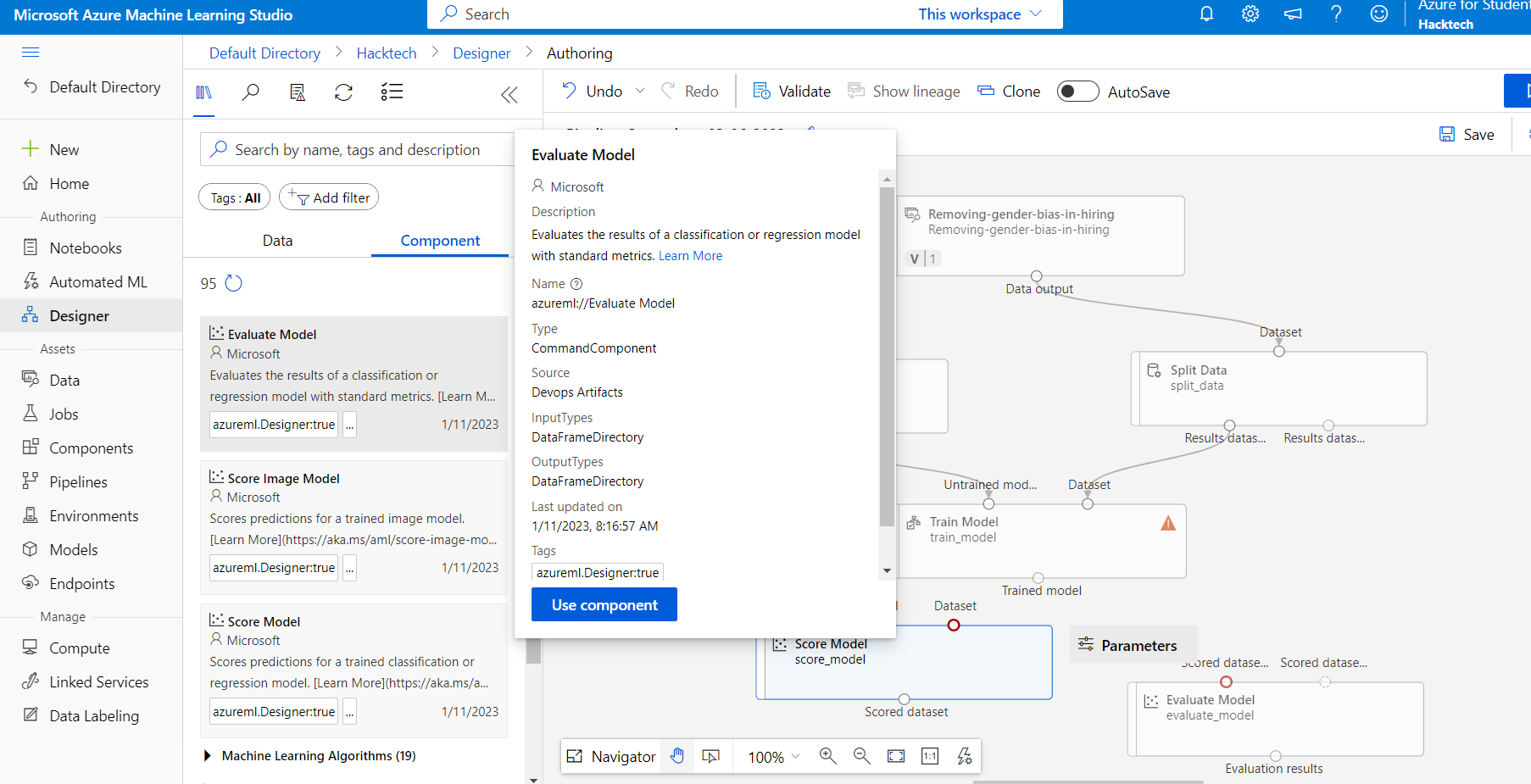The image size is (1531, 784).
Task: Select the Train Model node
Action: (x=1042, y=541)
